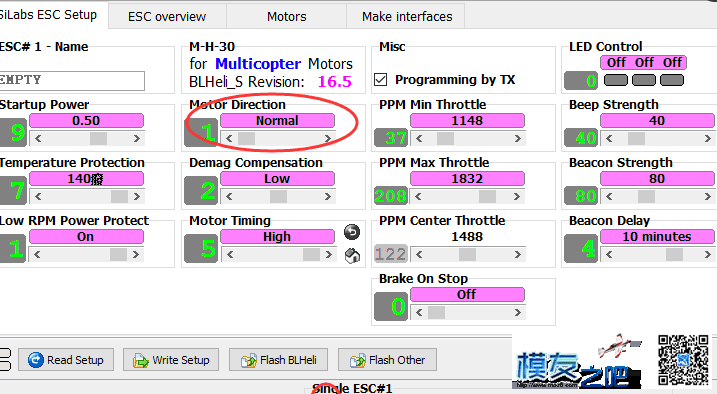Open the Make interfaces tab
This screenshot has height=394, width=717.
407,17
